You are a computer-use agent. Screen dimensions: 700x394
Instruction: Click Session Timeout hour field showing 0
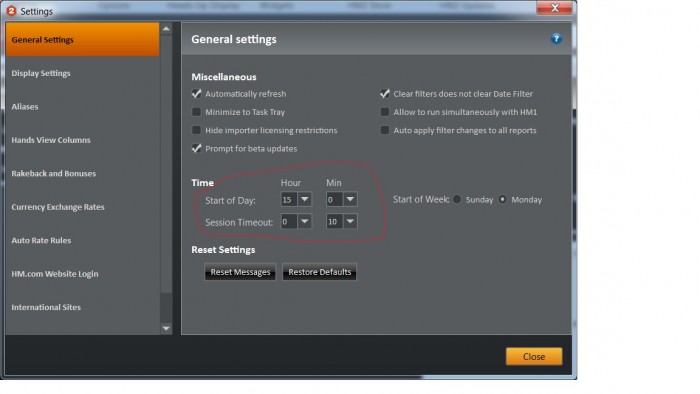[x=289, y=221]
